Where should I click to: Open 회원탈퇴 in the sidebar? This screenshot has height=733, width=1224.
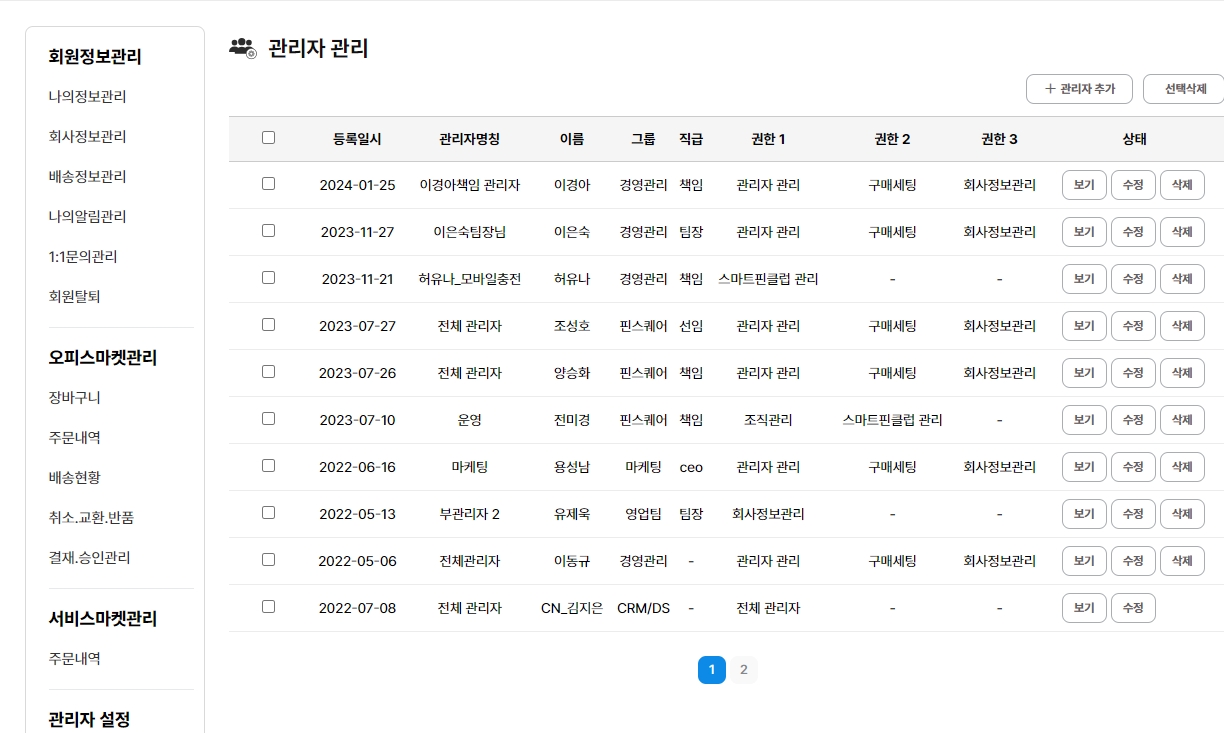[x=74, y=297]
